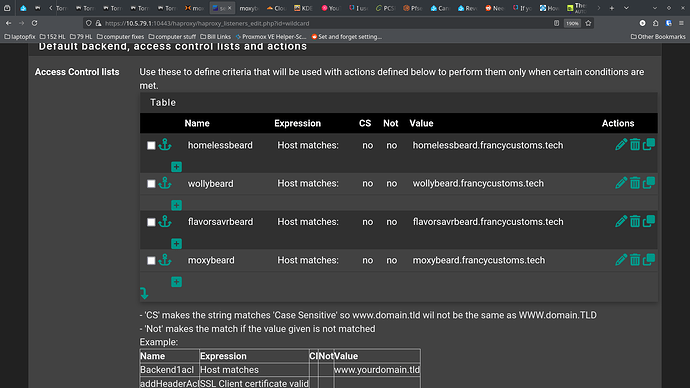Open the computer fixes bookmarks folder
690x388 pixels.
pos(120,37)
